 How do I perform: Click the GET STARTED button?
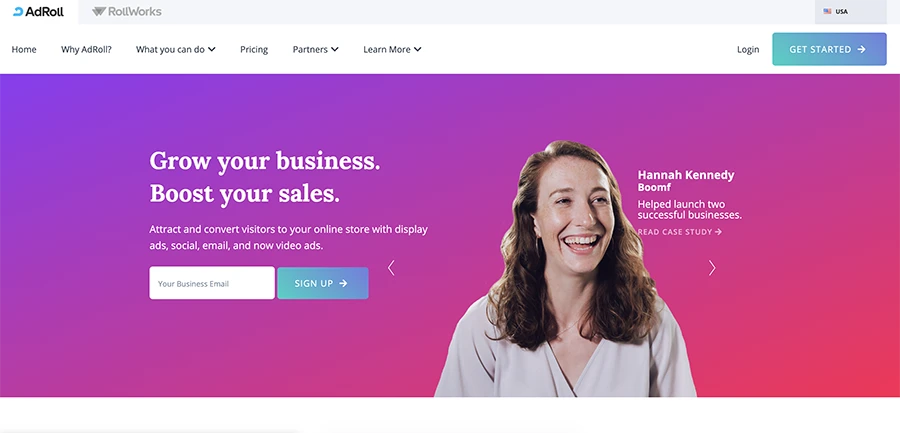coord(829,49)
